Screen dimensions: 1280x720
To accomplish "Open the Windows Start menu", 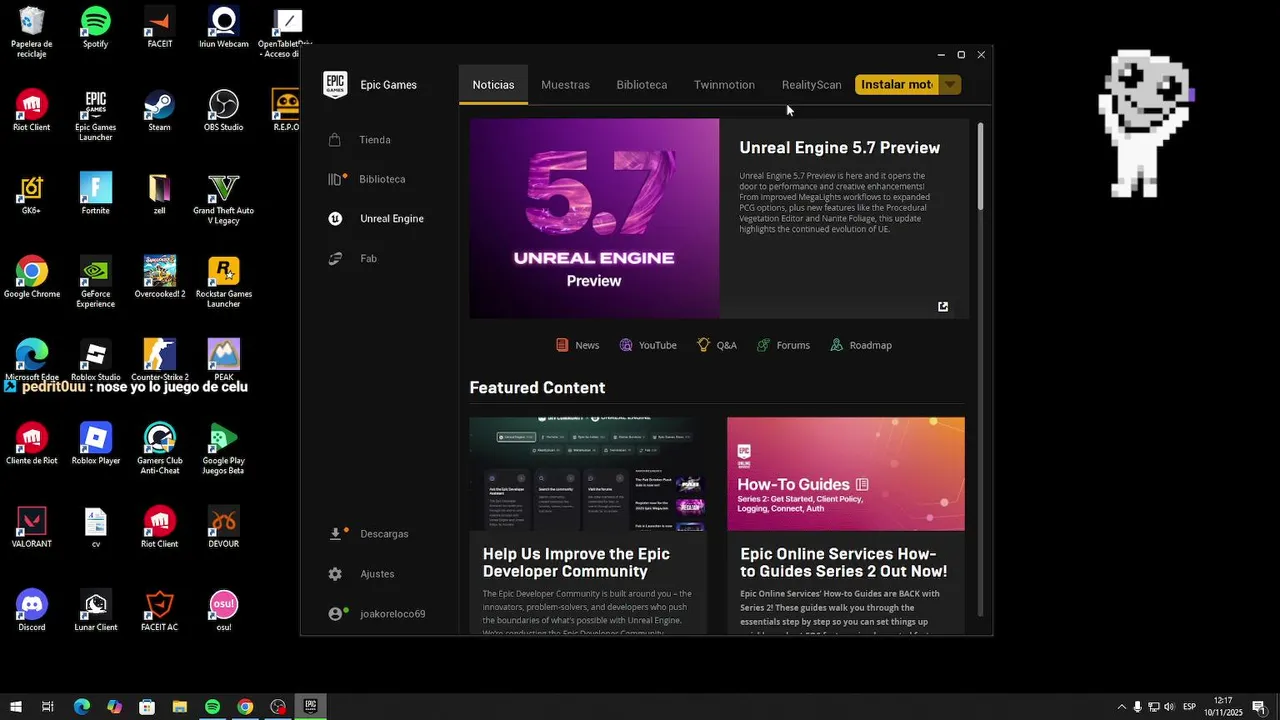I will click(15, 707).
